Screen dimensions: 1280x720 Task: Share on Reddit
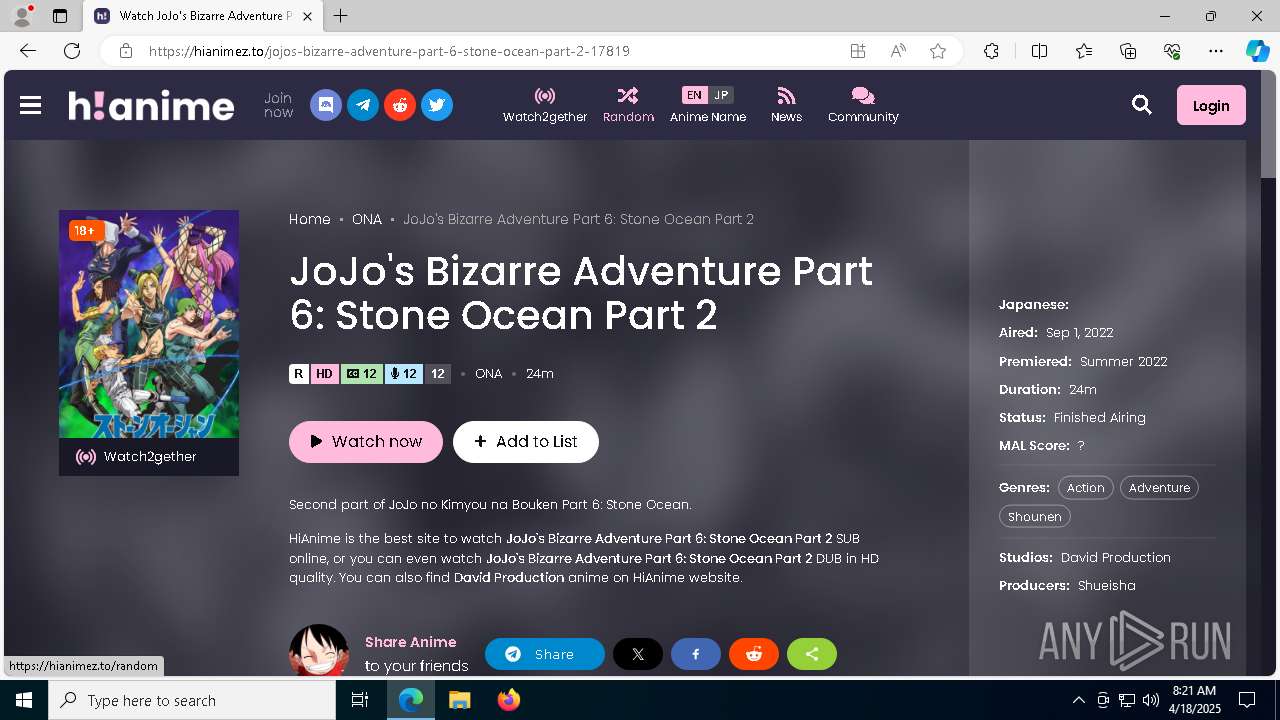(754, 654)
